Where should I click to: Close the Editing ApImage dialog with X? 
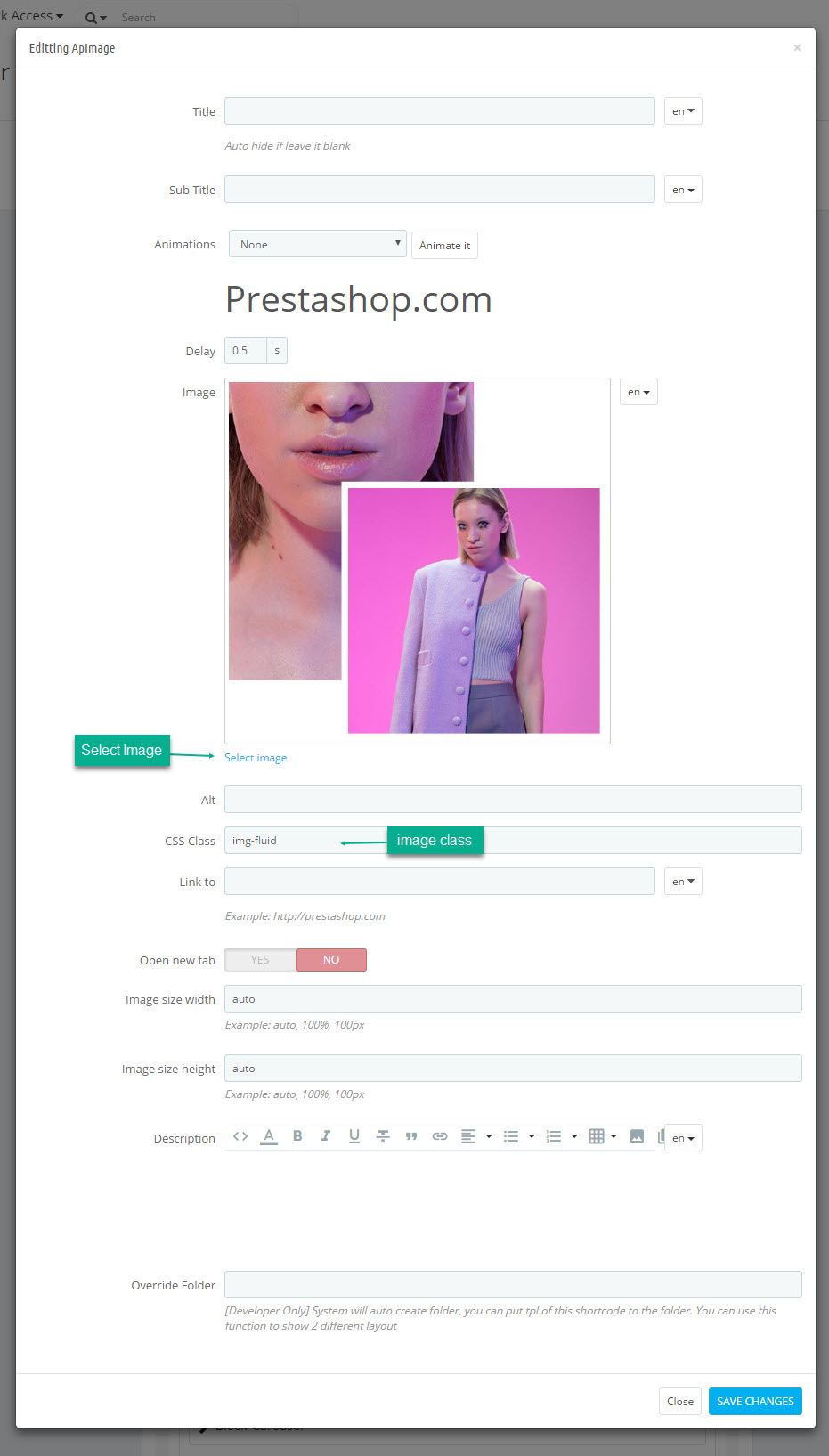797,48
